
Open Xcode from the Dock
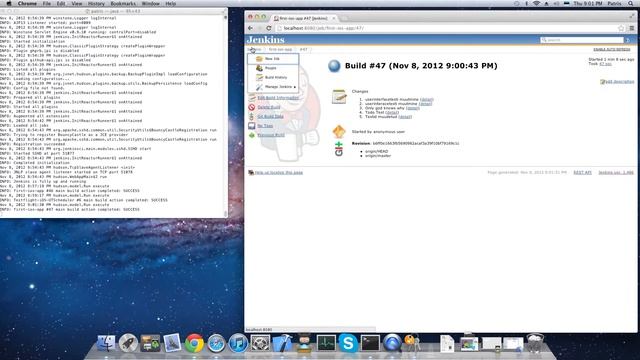pyautogui.click(x=282, y=343)
